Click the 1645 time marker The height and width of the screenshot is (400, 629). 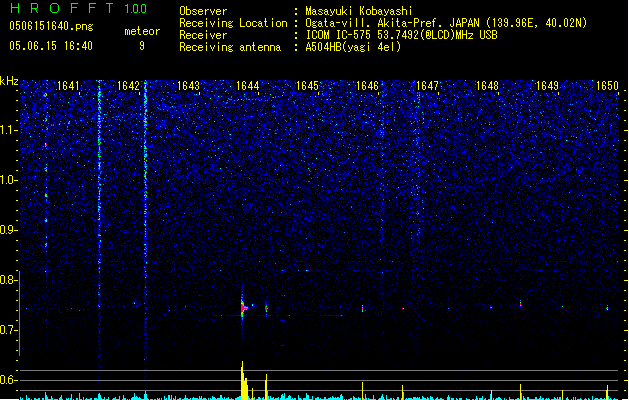(307, 86)
